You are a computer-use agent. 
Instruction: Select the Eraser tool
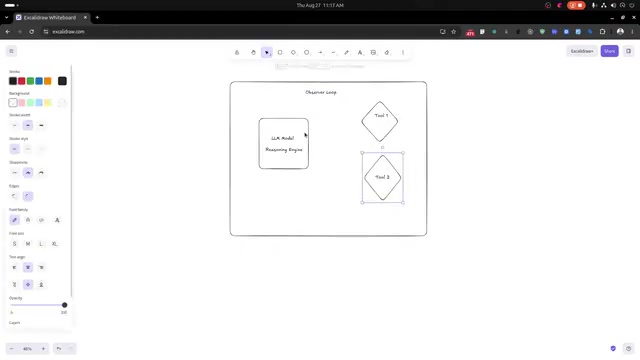tap(387, 52)
